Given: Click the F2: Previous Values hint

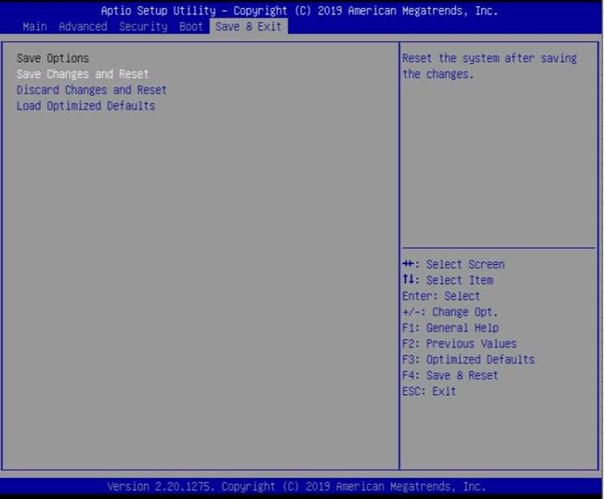Looking at the screenshot, I should (459, 344).
